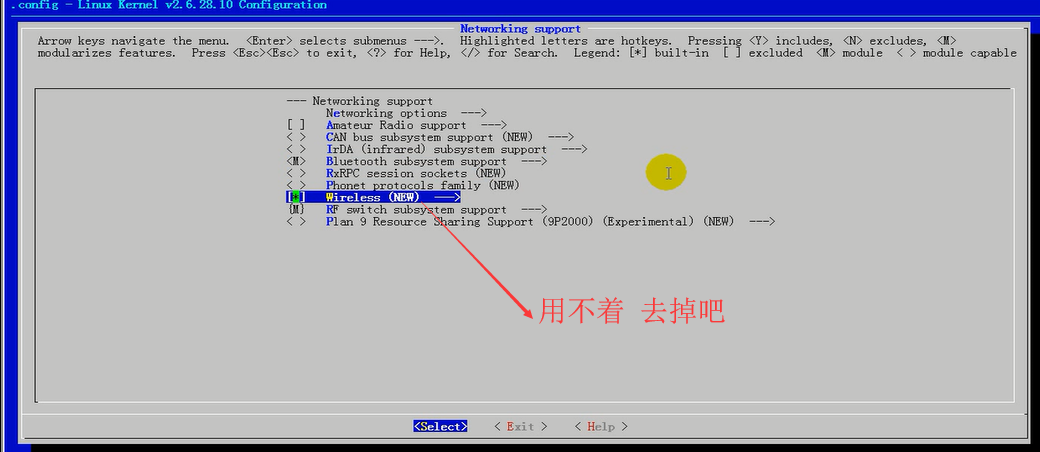Uncheck the Wireless [*] built-in box
Image resolution: width=1040 pixels, height=452 pixels.
click(x=296, y=197)
